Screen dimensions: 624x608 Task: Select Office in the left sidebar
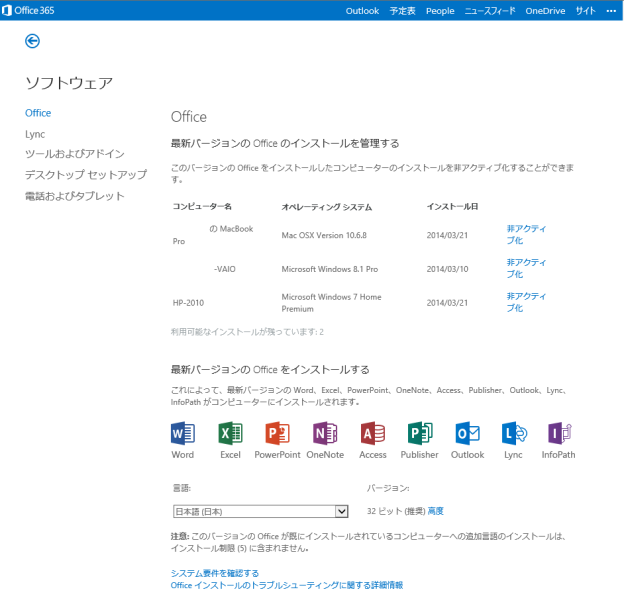click(x=38, y=113)
